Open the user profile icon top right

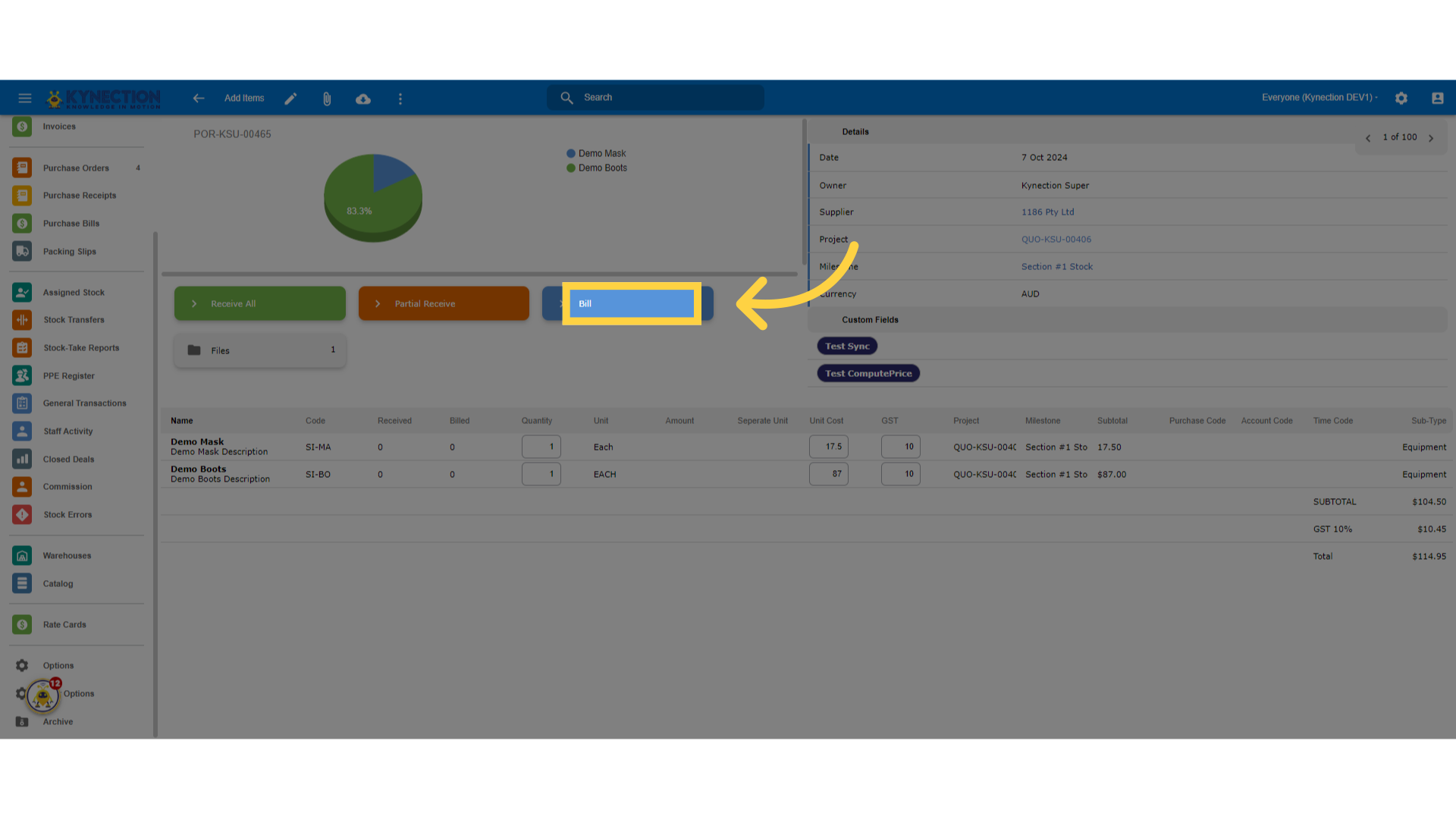(x=1438, y=98)
